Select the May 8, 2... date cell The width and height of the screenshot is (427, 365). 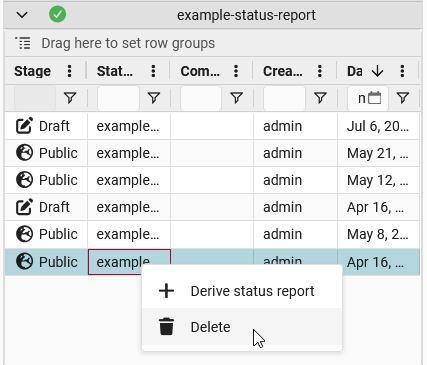(378, 234)
